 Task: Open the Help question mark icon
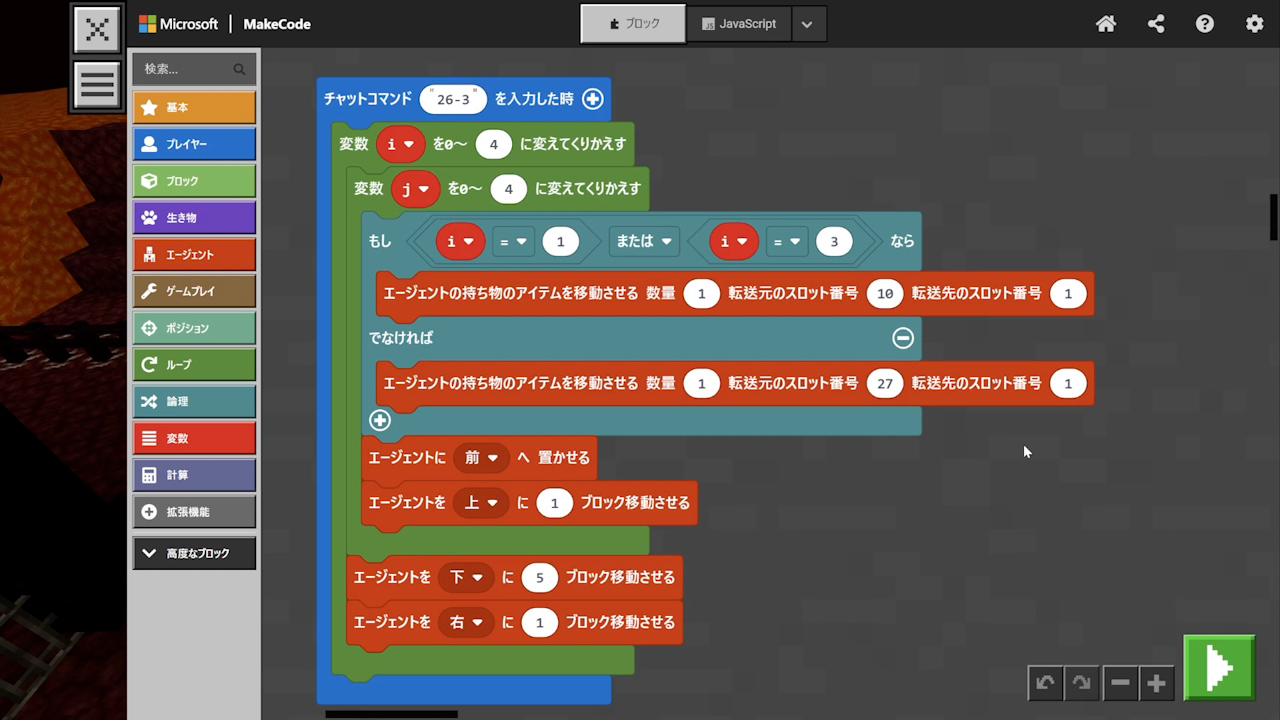tap(1205, 24)
